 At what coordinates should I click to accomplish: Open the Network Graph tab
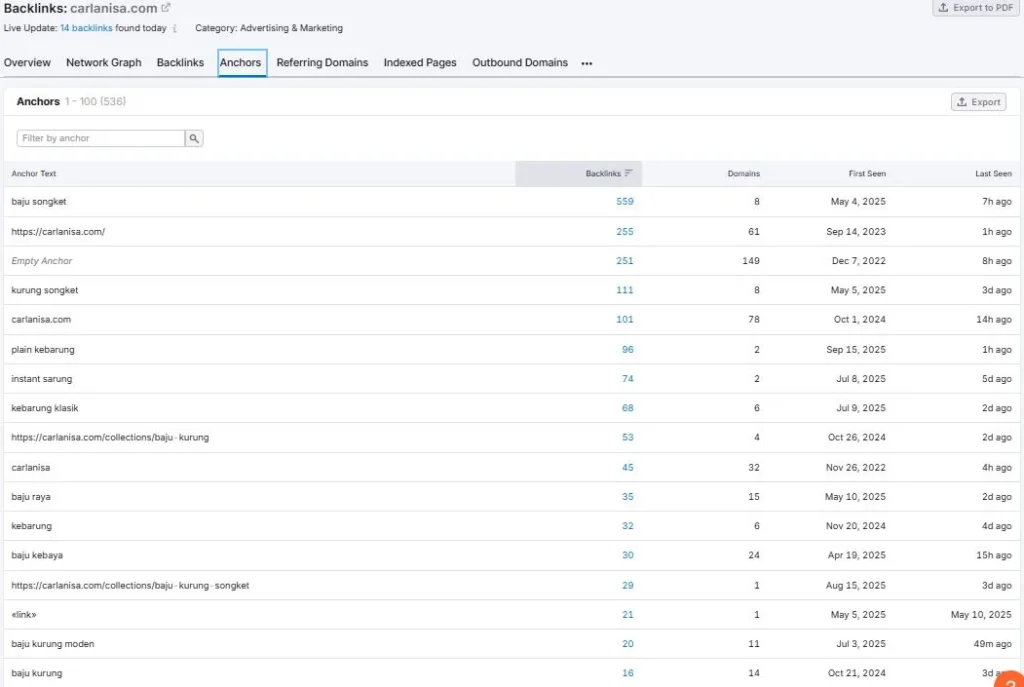[x=104, y=63]
